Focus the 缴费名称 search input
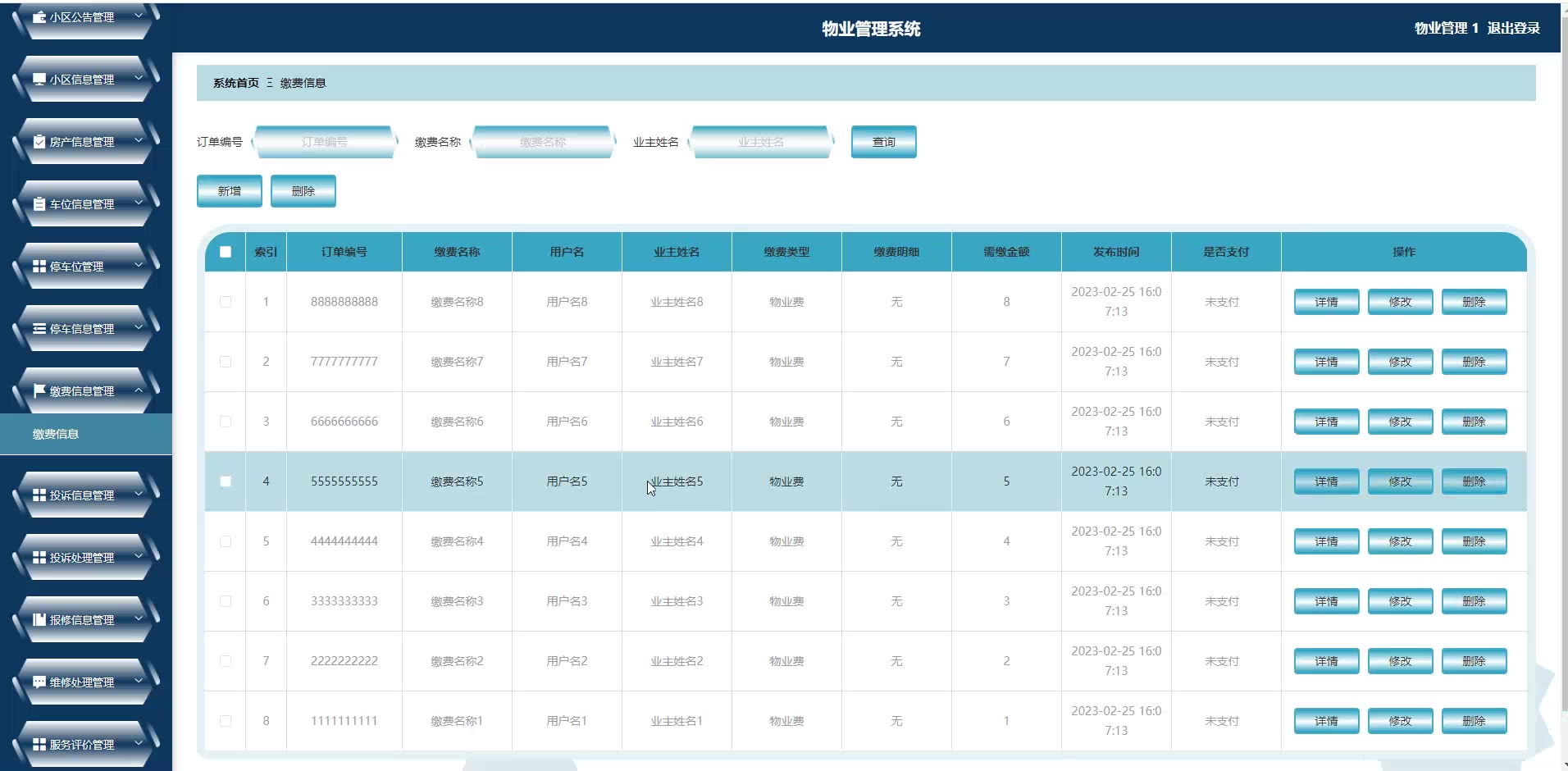 (543, 142)
